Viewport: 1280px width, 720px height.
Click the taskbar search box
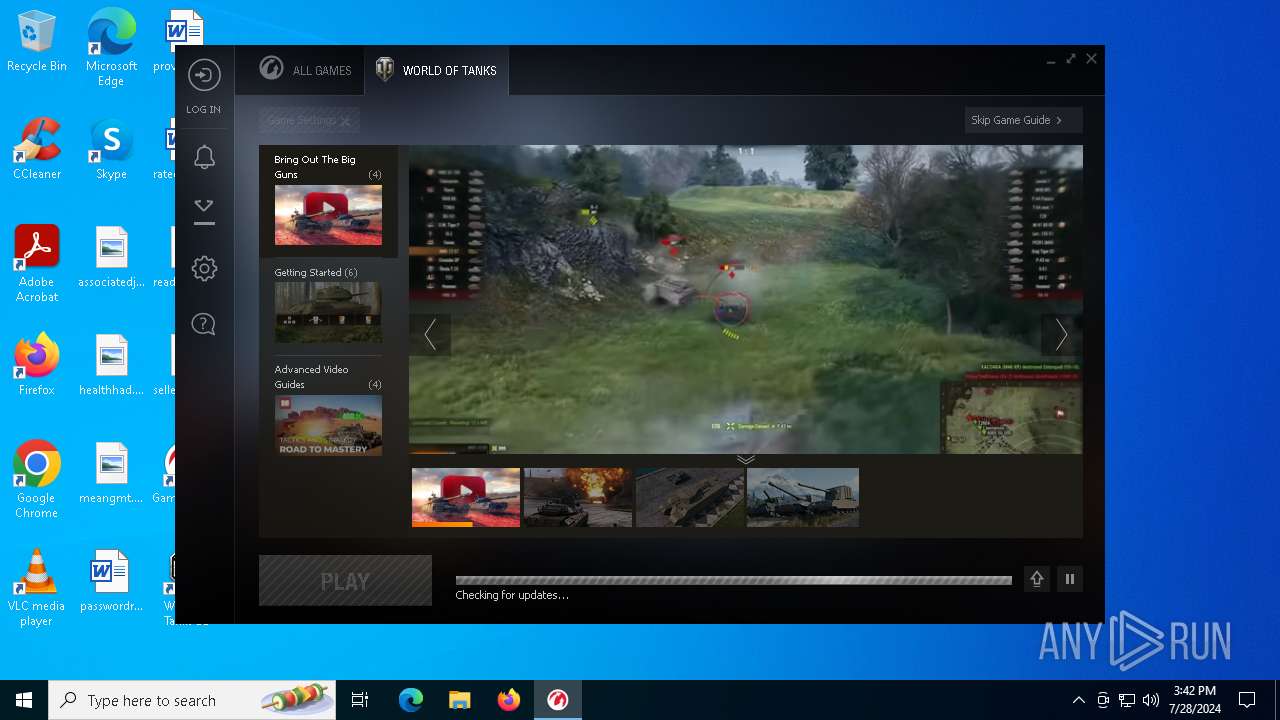pyautogui.click(x=192, y=700)
